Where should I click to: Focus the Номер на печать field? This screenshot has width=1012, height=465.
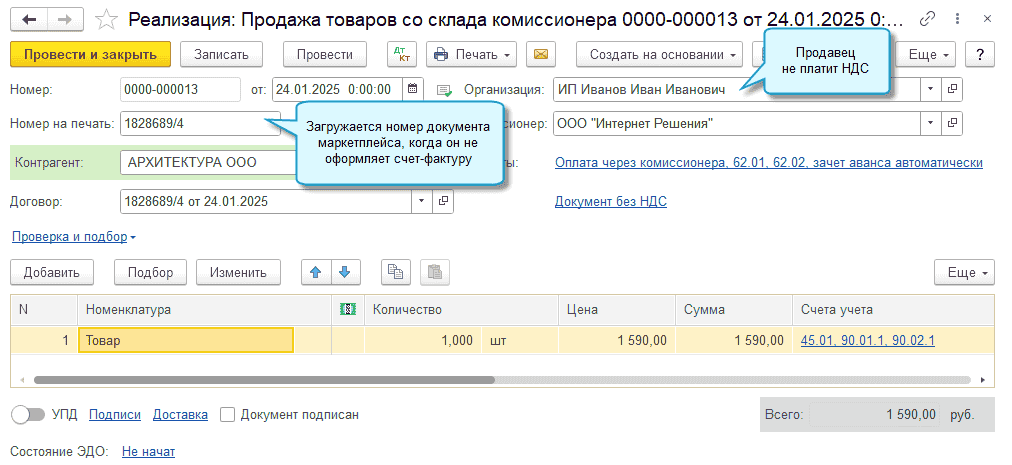pyautogui.click(x=200, y=123)
